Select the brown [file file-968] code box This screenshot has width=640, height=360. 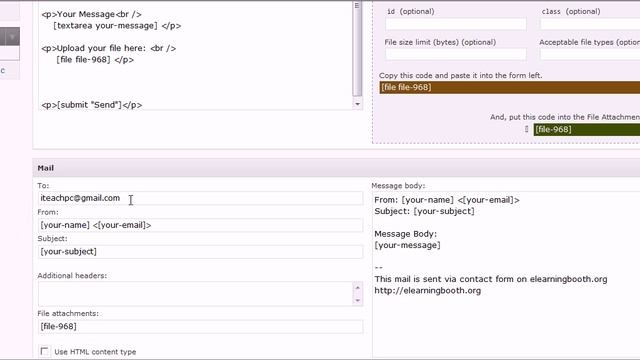point(509,87)
